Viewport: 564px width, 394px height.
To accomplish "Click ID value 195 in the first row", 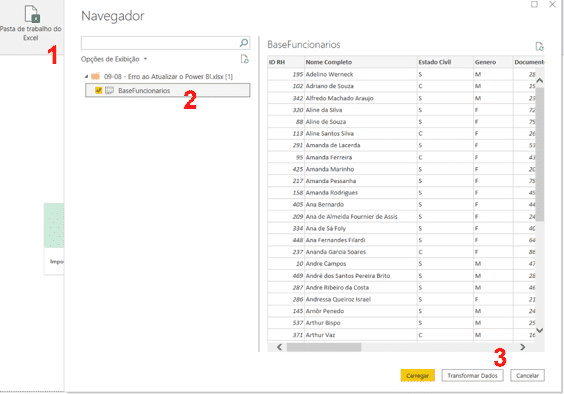I will 298,74.
